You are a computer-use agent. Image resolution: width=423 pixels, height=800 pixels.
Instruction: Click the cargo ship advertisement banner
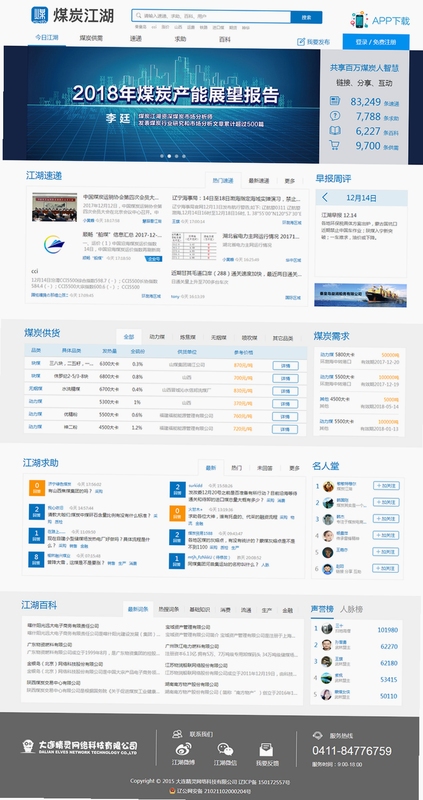point(360,295)
